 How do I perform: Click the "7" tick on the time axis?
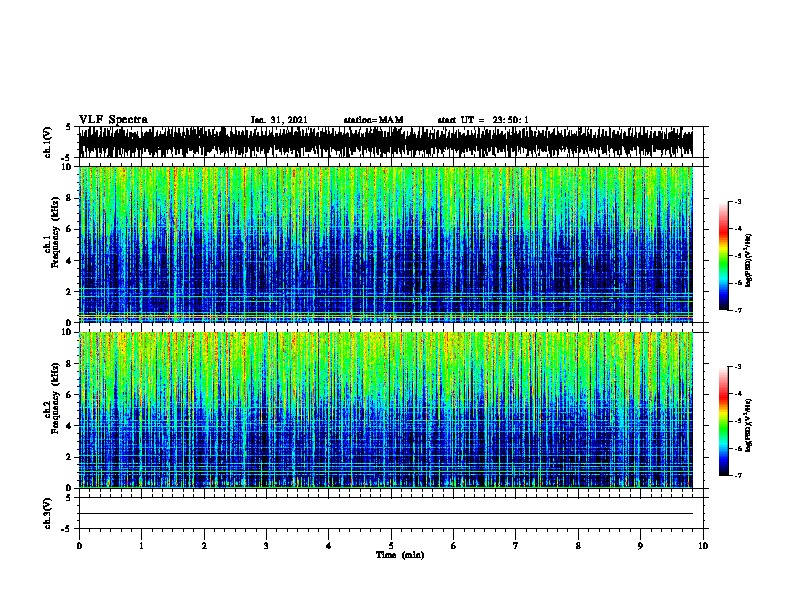point(516,546)
